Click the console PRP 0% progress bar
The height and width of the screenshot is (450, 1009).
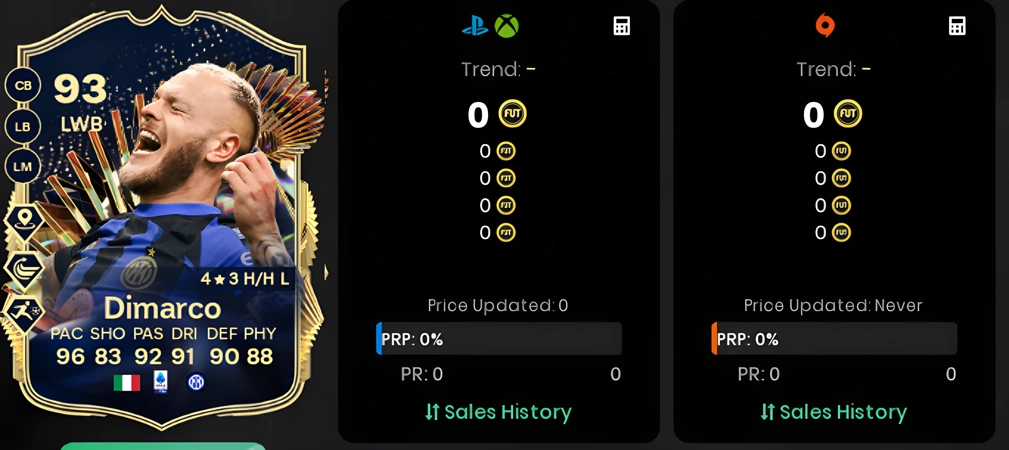tap(499, 339)
